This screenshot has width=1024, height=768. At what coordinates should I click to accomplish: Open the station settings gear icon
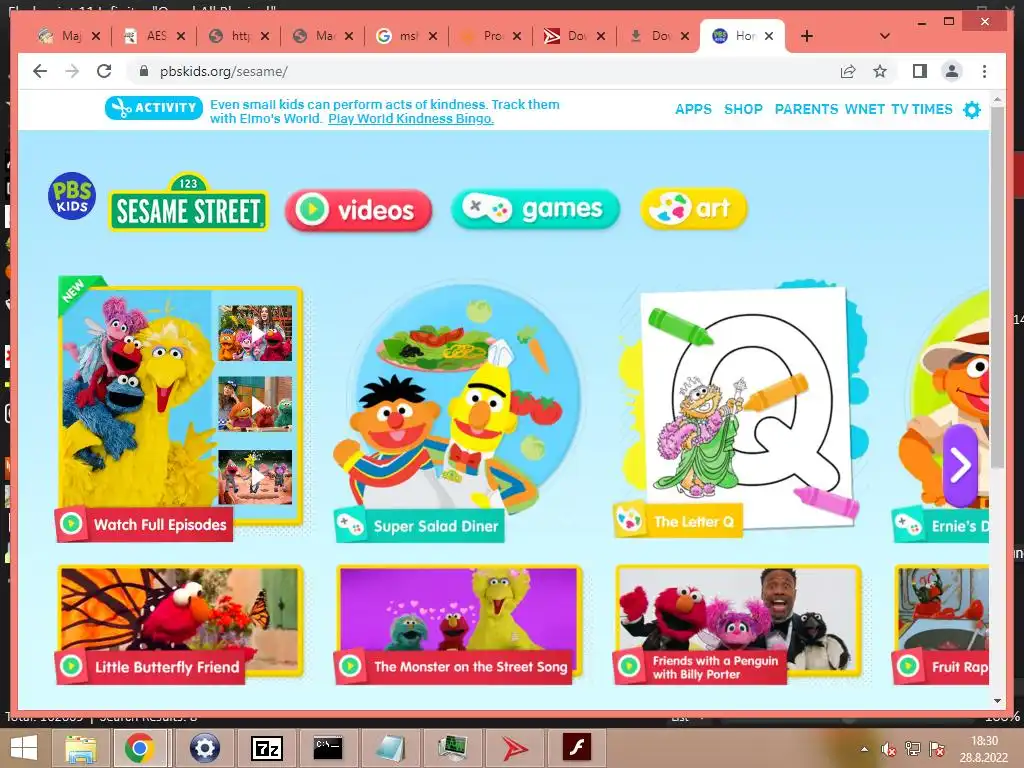[972, 110]
